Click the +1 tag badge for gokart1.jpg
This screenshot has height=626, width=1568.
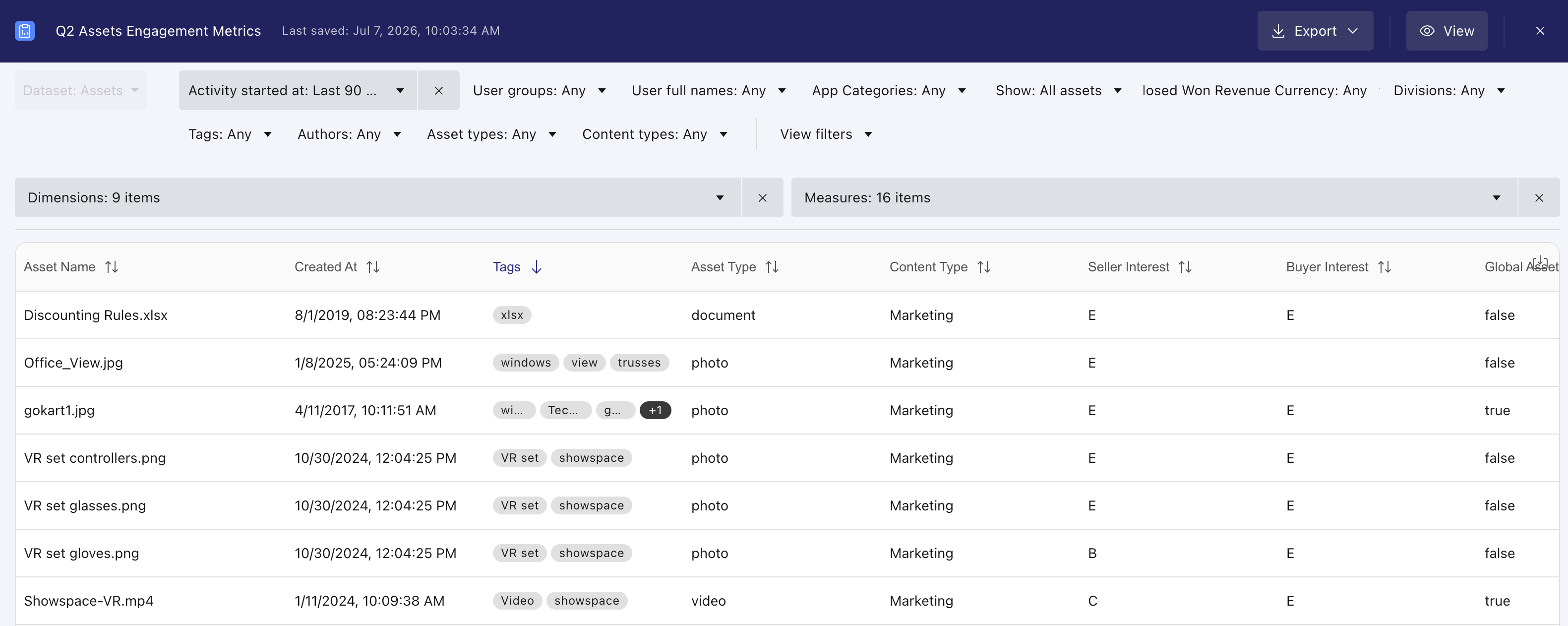(655, 410)
